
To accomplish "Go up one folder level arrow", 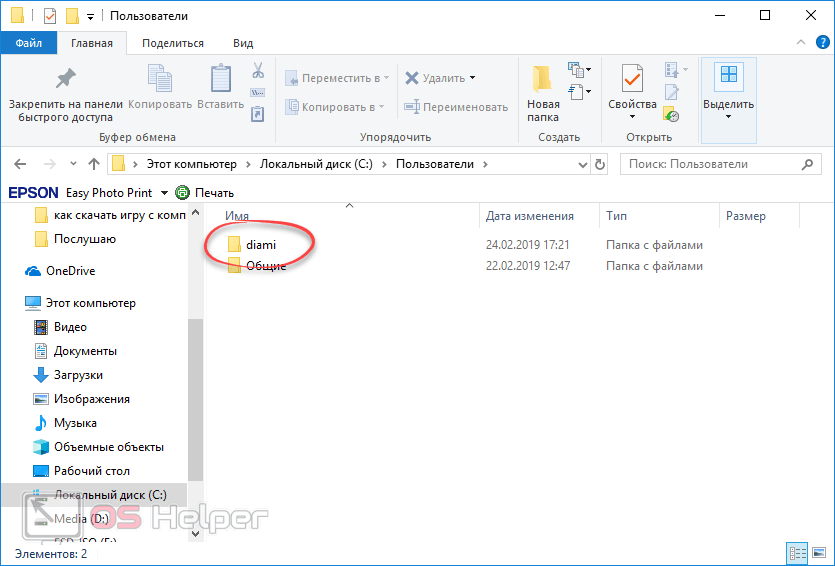I will [x=94, y=164].
